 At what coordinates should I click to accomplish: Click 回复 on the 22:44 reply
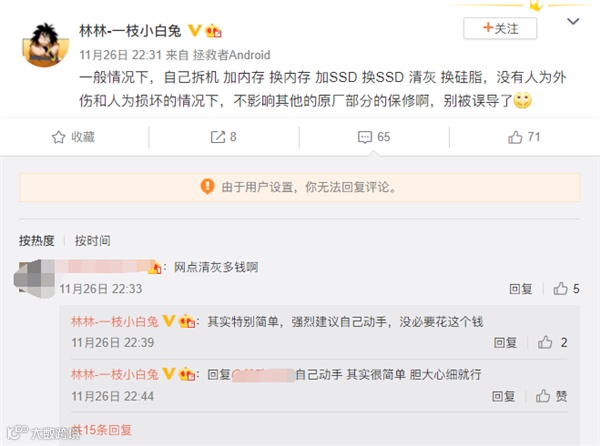coord(503,396)
